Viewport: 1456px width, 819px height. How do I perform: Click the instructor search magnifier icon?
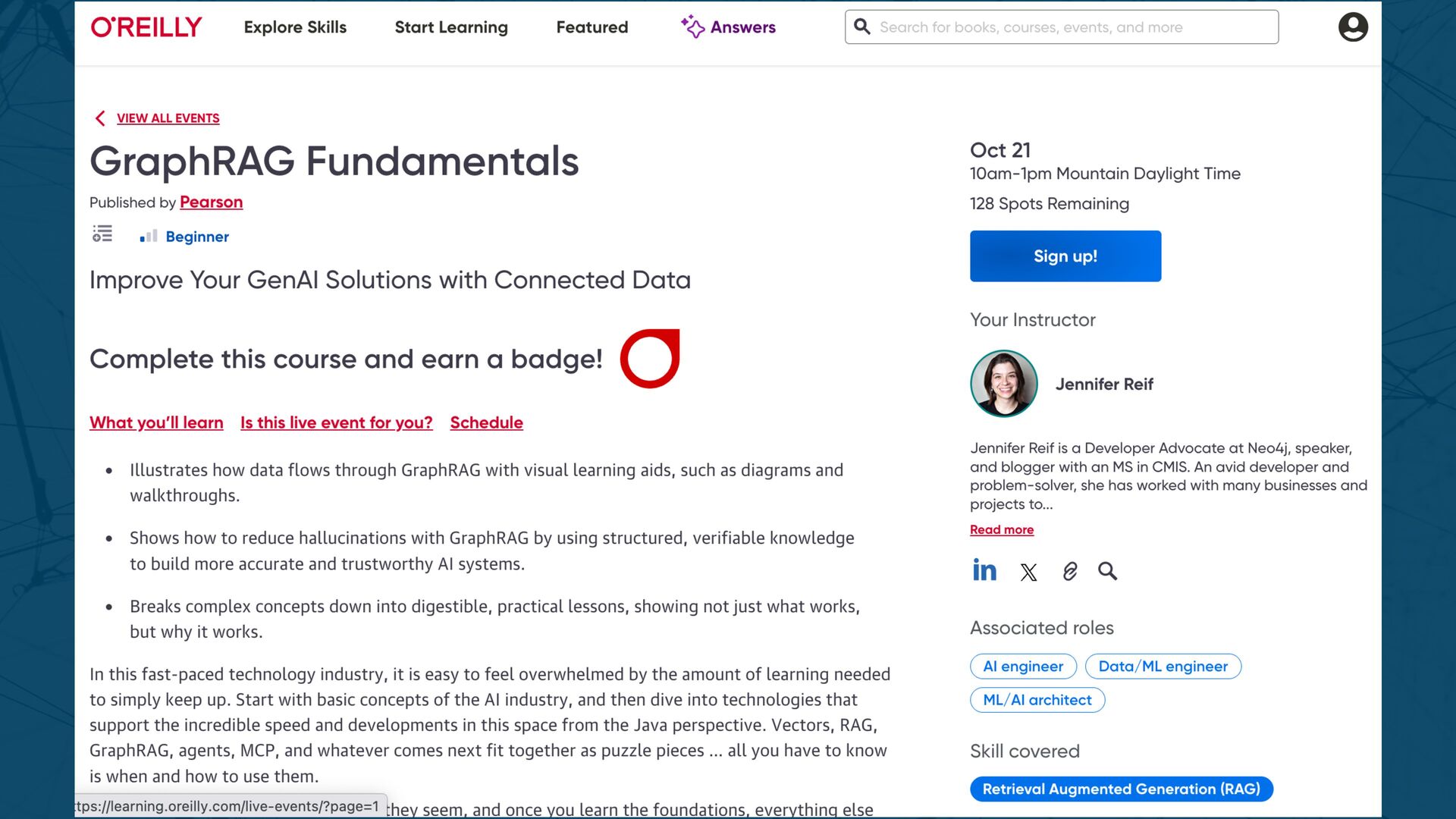pyautogui.click(x=1107, y=571)
